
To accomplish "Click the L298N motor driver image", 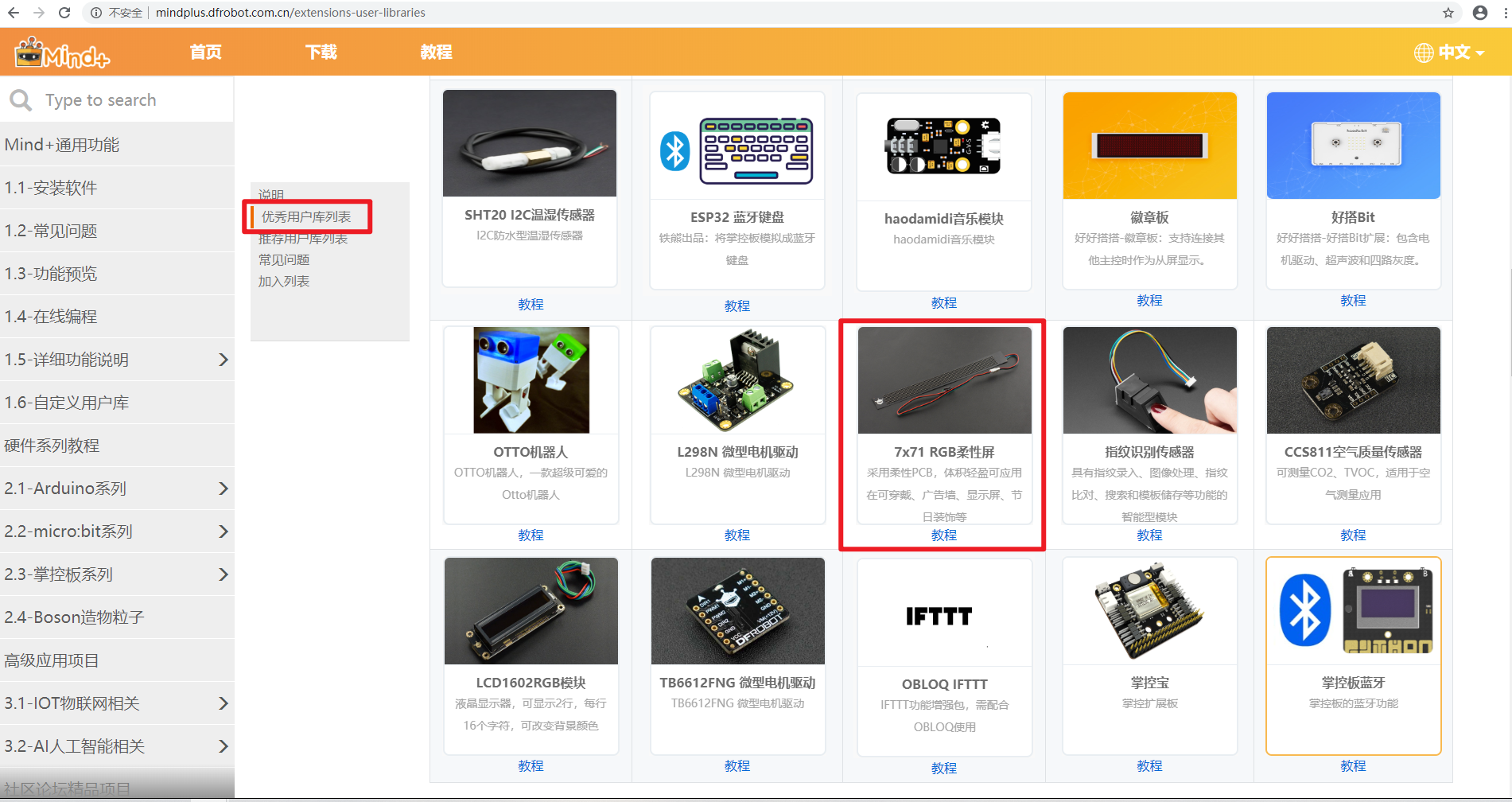I will pos(737,380).
